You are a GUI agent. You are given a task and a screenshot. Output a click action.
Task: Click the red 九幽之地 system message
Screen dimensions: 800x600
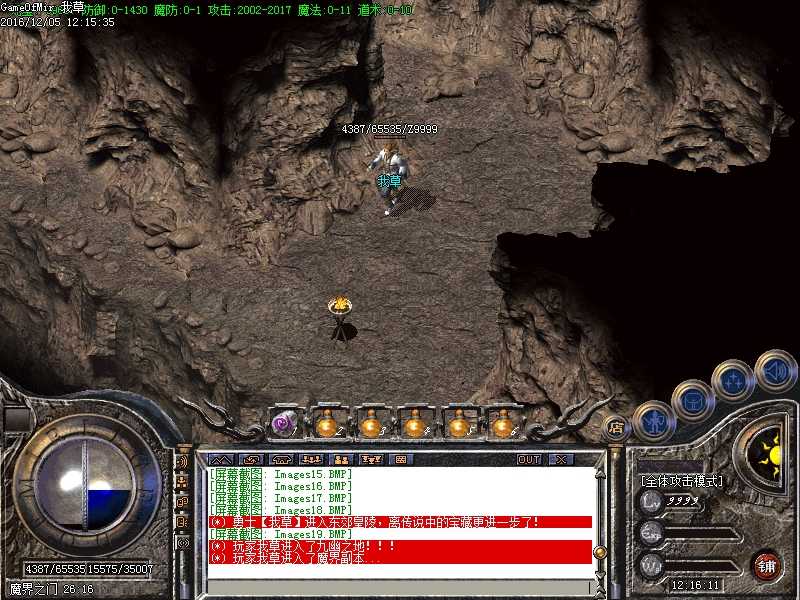coord(400,546)
